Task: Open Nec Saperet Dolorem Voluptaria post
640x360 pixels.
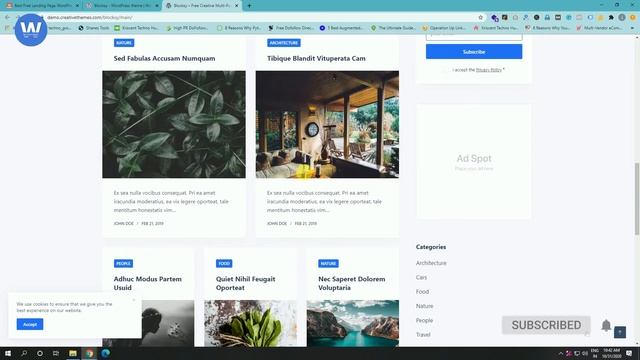Action: pyautogui.click(x=351, y=283)
